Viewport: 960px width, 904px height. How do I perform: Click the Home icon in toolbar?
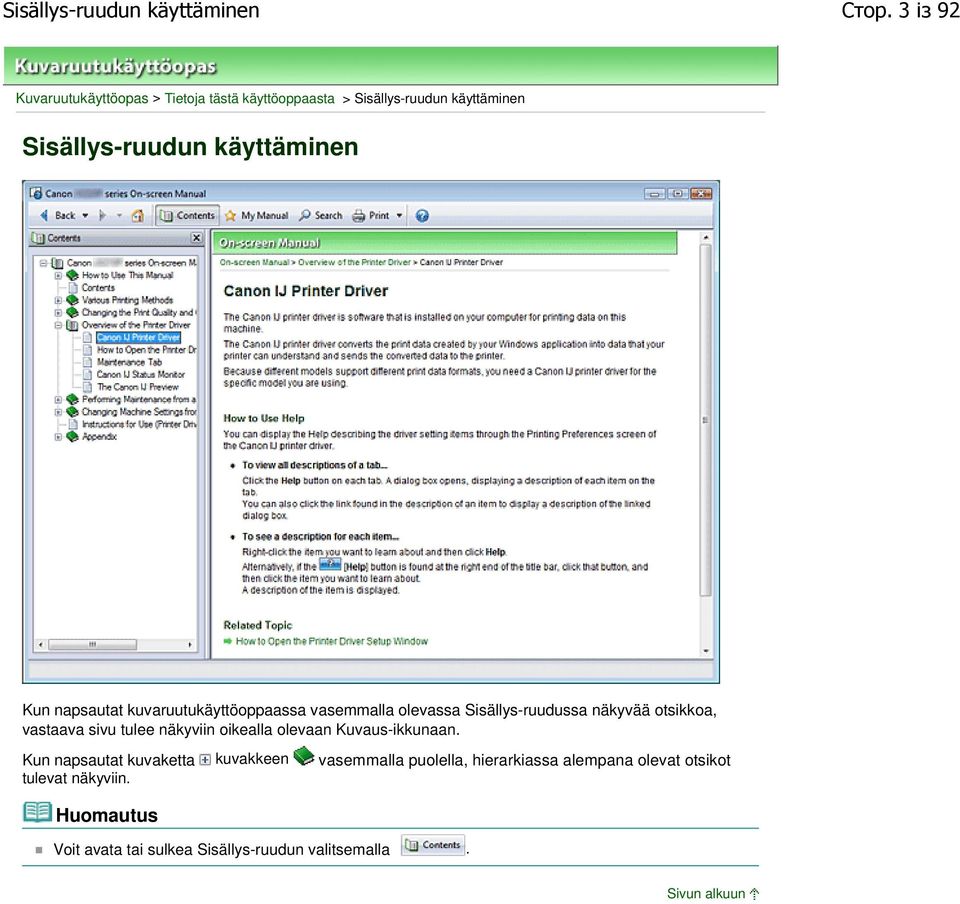(138, 215)
